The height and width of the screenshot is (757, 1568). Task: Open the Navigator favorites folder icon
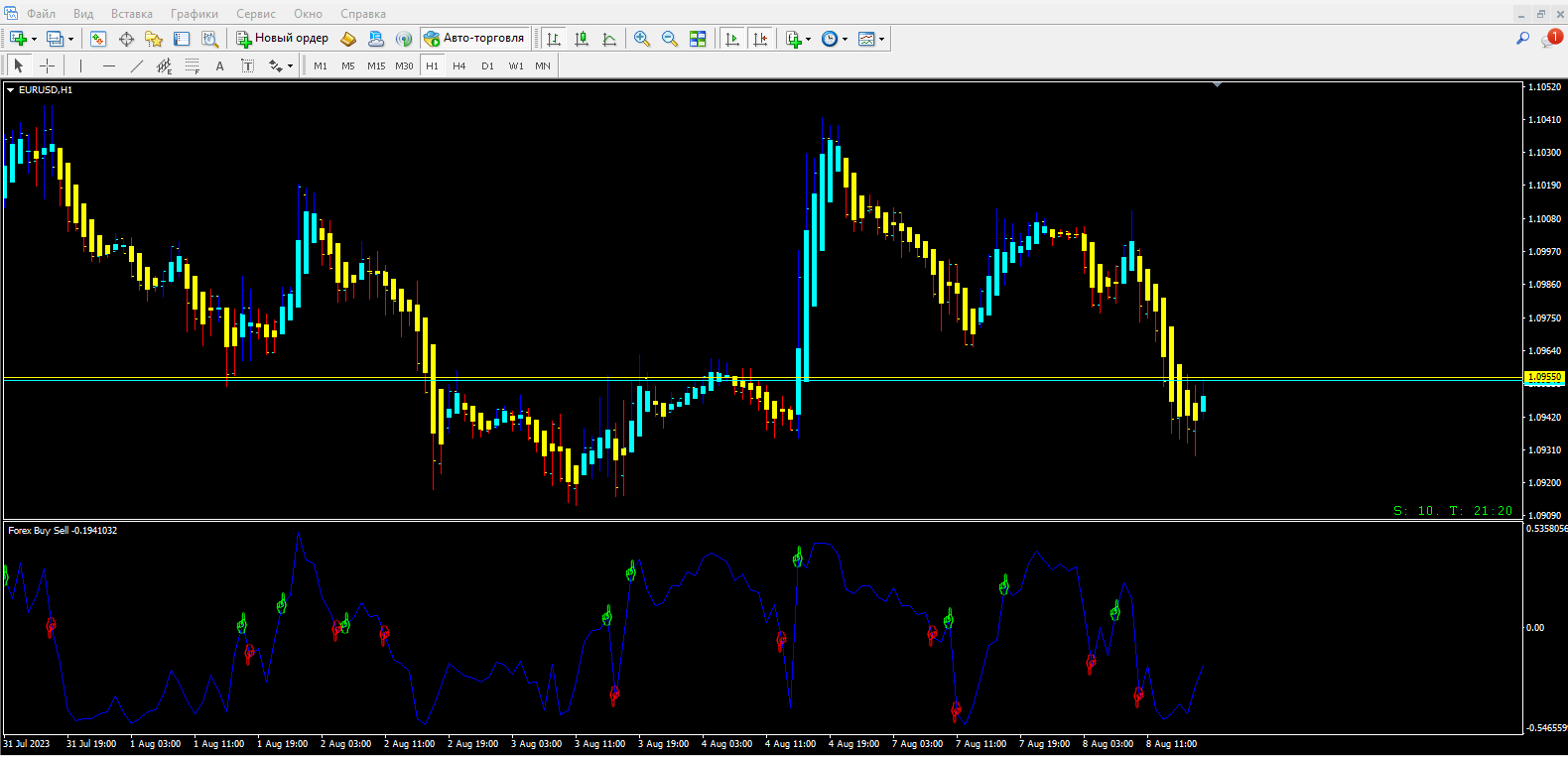coord(154,39)
